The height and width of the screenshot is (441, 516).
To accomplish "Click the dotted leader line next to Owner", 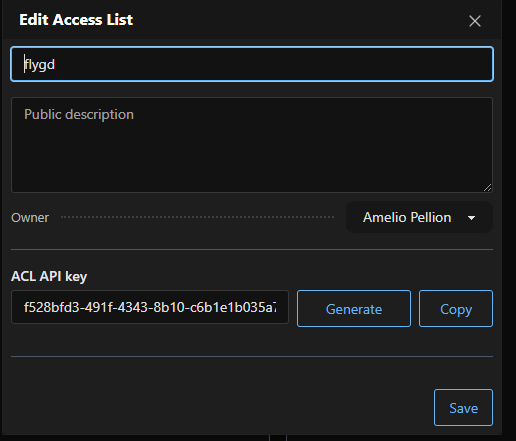I will 197,217.
